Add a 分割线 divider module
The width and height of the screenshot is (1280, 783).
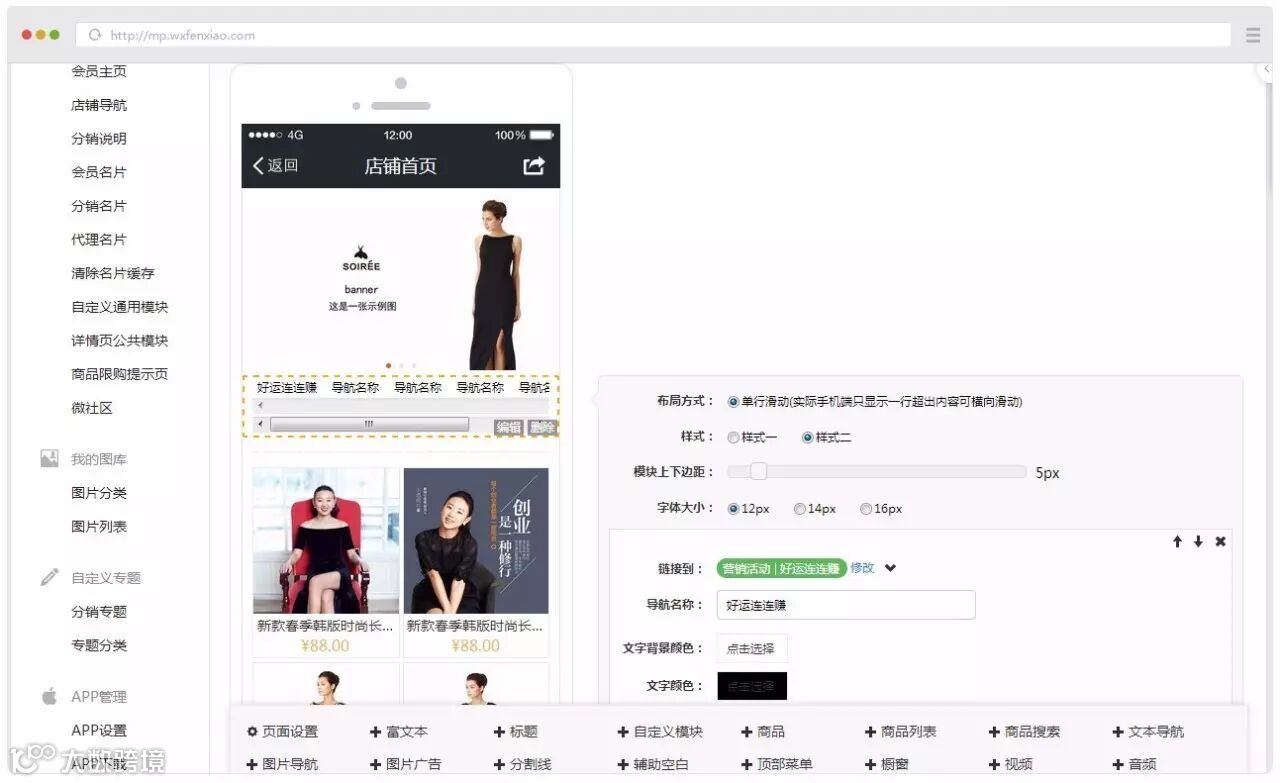click(x=523, y=764)
